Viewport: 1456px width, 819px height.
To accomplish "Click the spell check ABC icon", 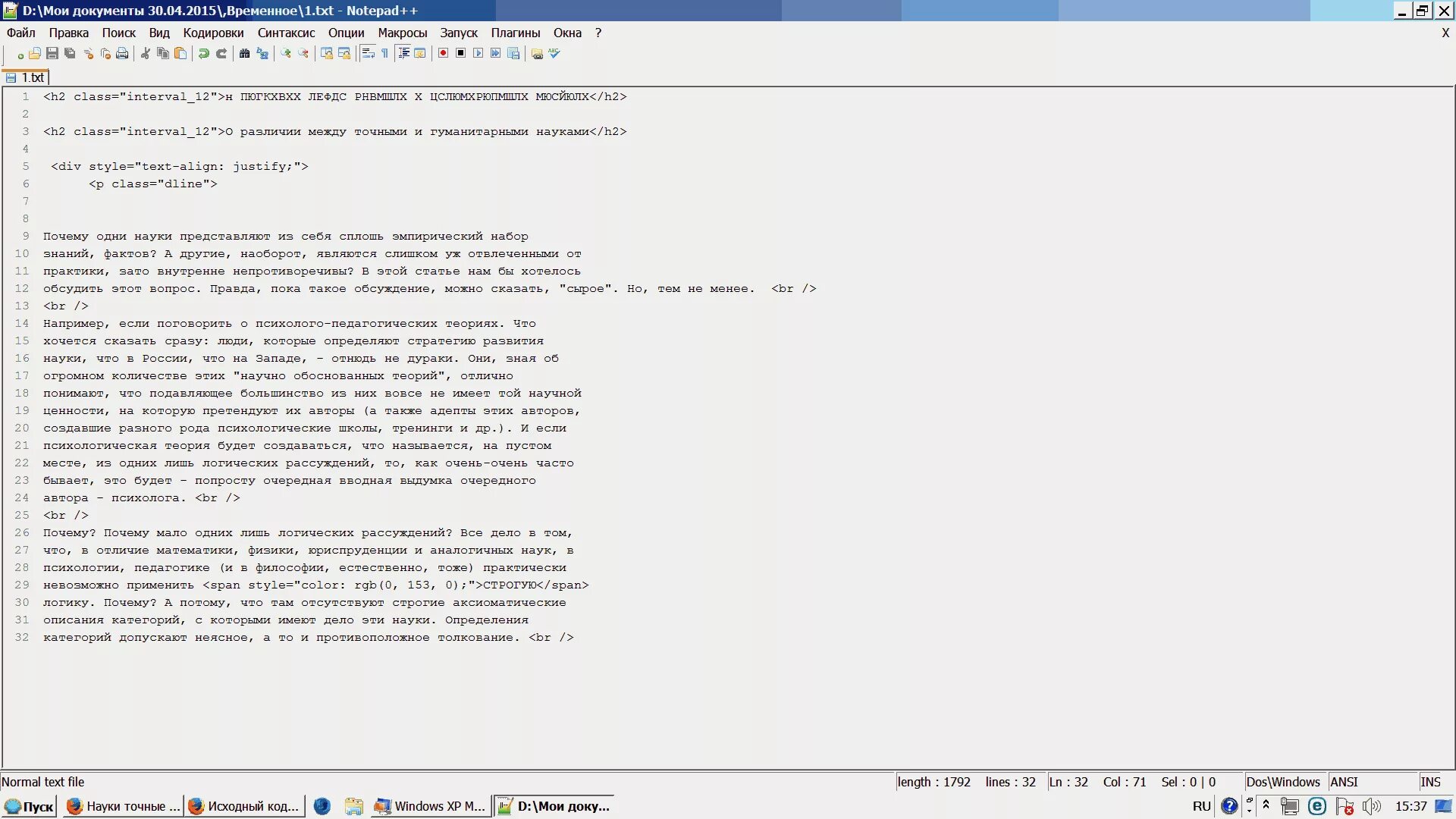I will 554,53.
